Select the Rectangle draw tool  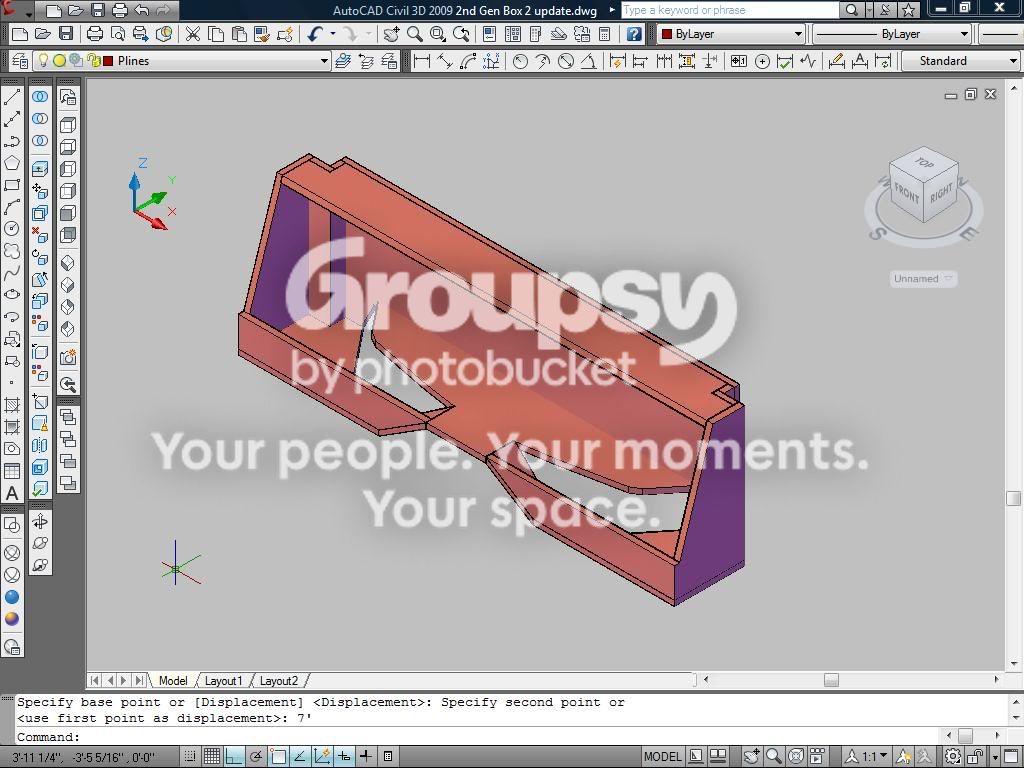(12, 185)
